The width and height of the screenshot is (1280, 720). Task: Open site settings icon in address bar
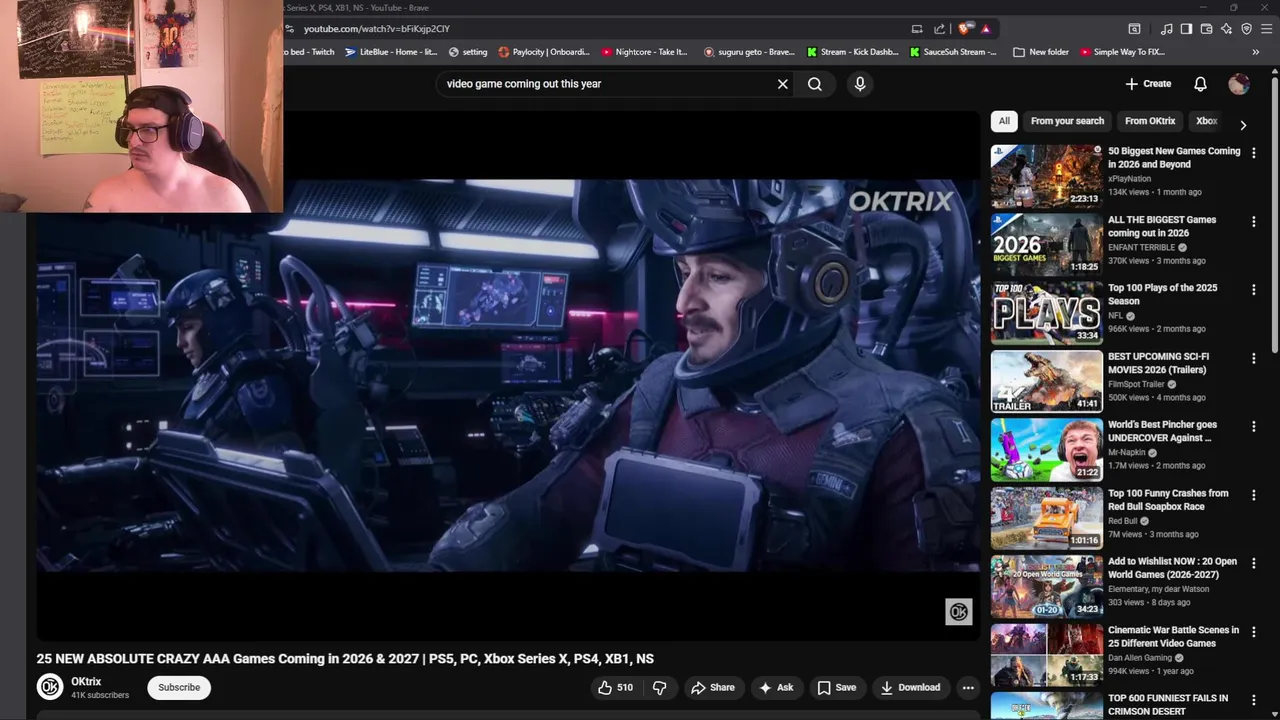(290, 29)
